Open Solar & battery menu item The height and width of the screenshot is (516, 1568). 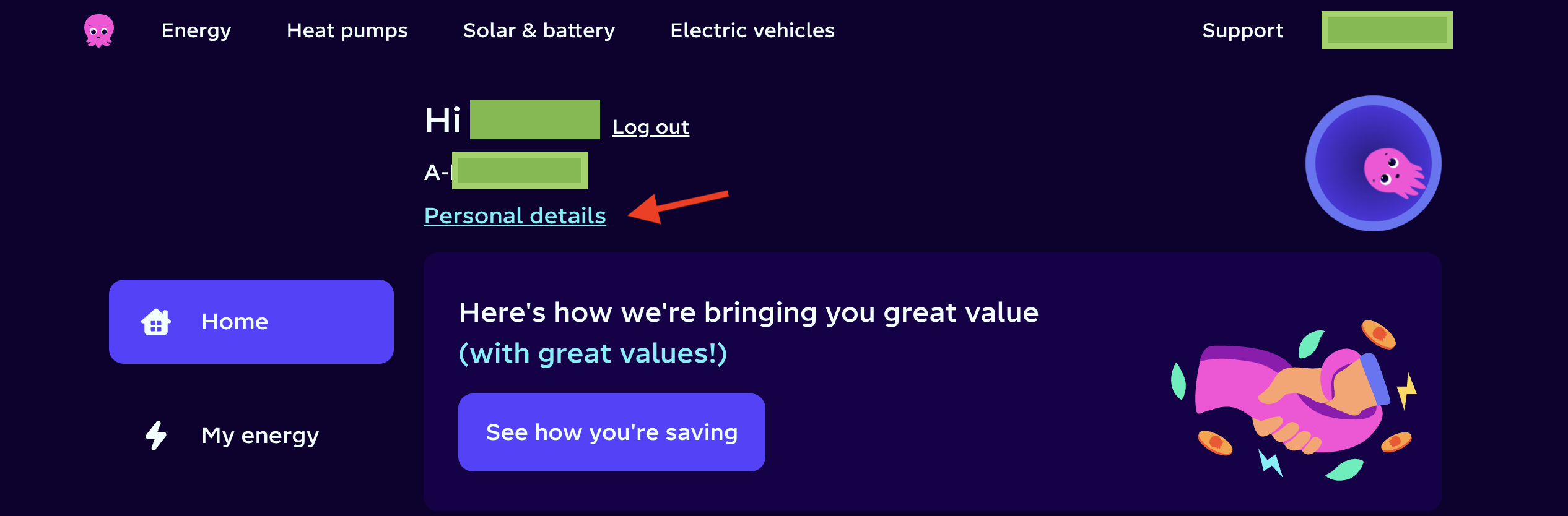(539, 30)
